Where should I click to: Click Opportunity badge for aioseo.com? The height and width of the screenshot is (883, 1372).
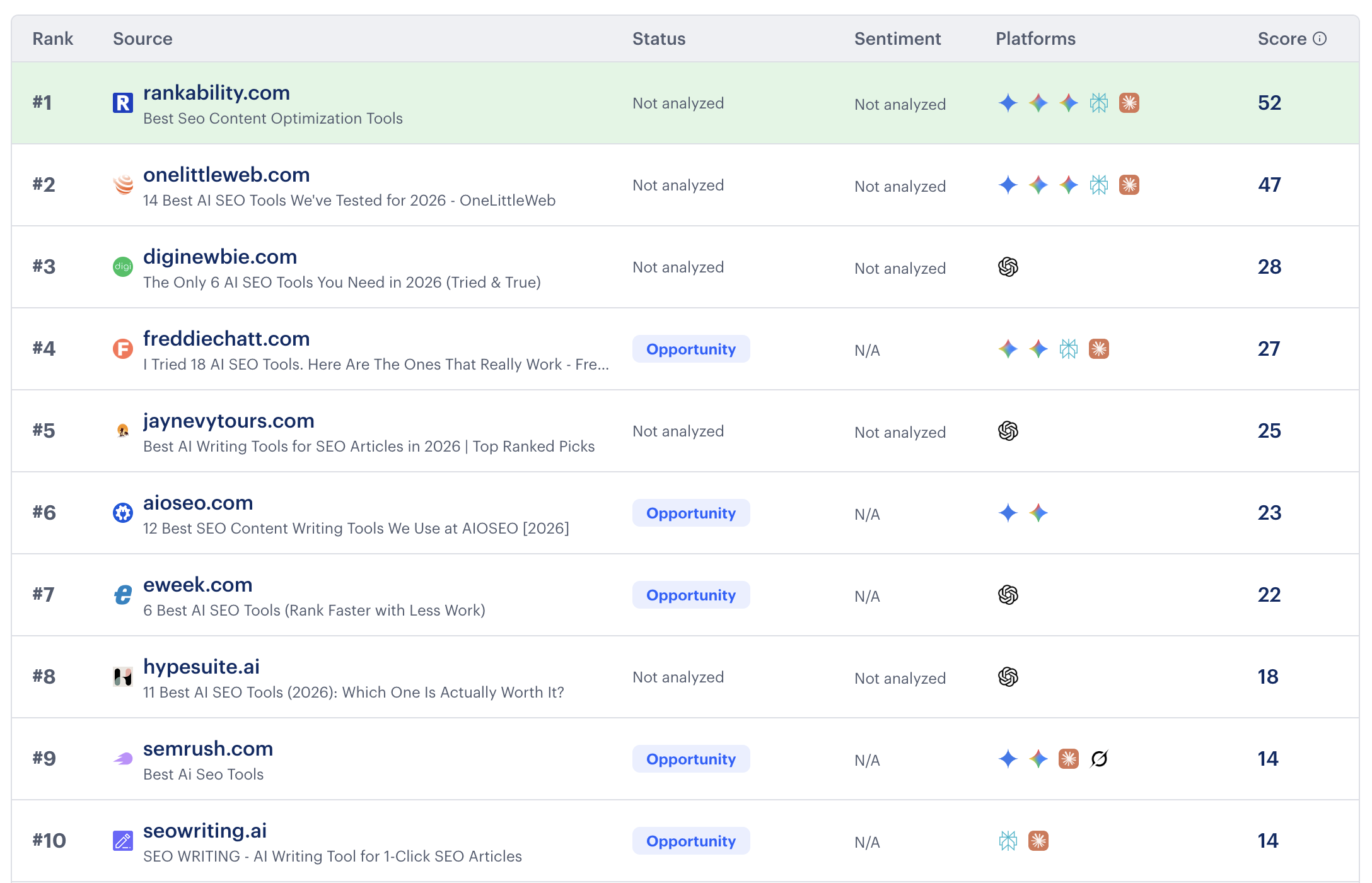pyautogui.click(x=691, y=513)
